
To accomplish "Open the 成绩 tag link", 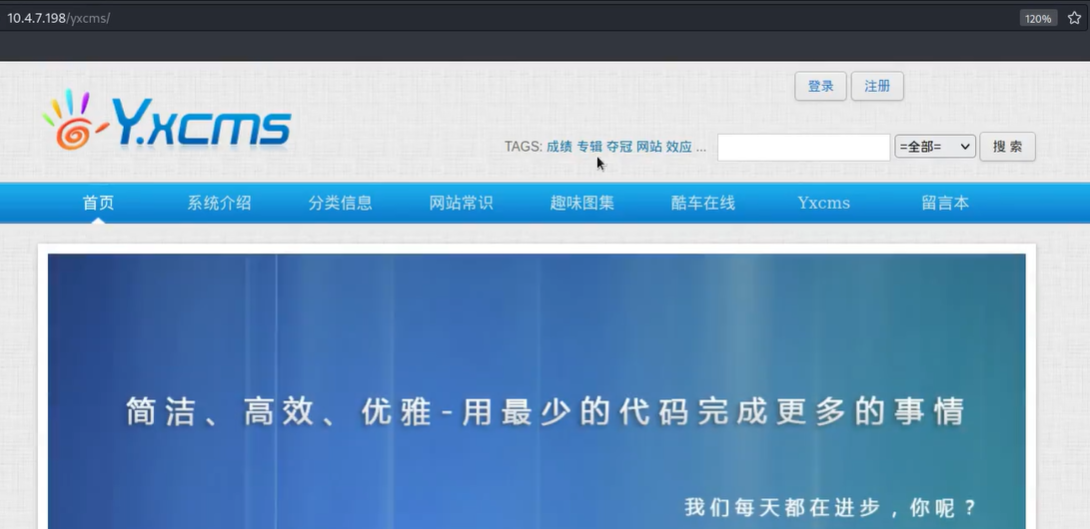I will tap(559, 147).
